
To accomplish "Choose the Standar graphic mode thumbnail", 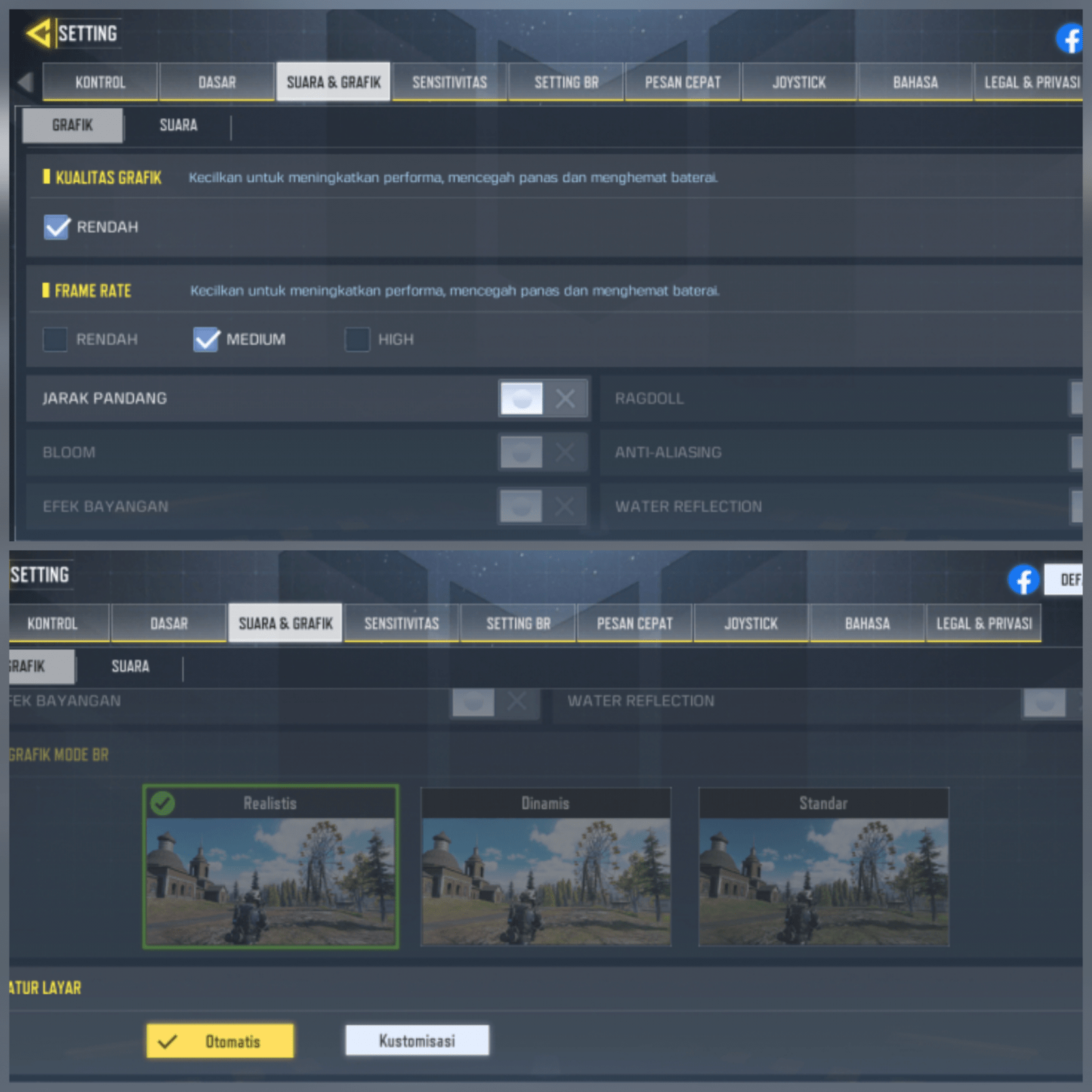I will [823, 879].
